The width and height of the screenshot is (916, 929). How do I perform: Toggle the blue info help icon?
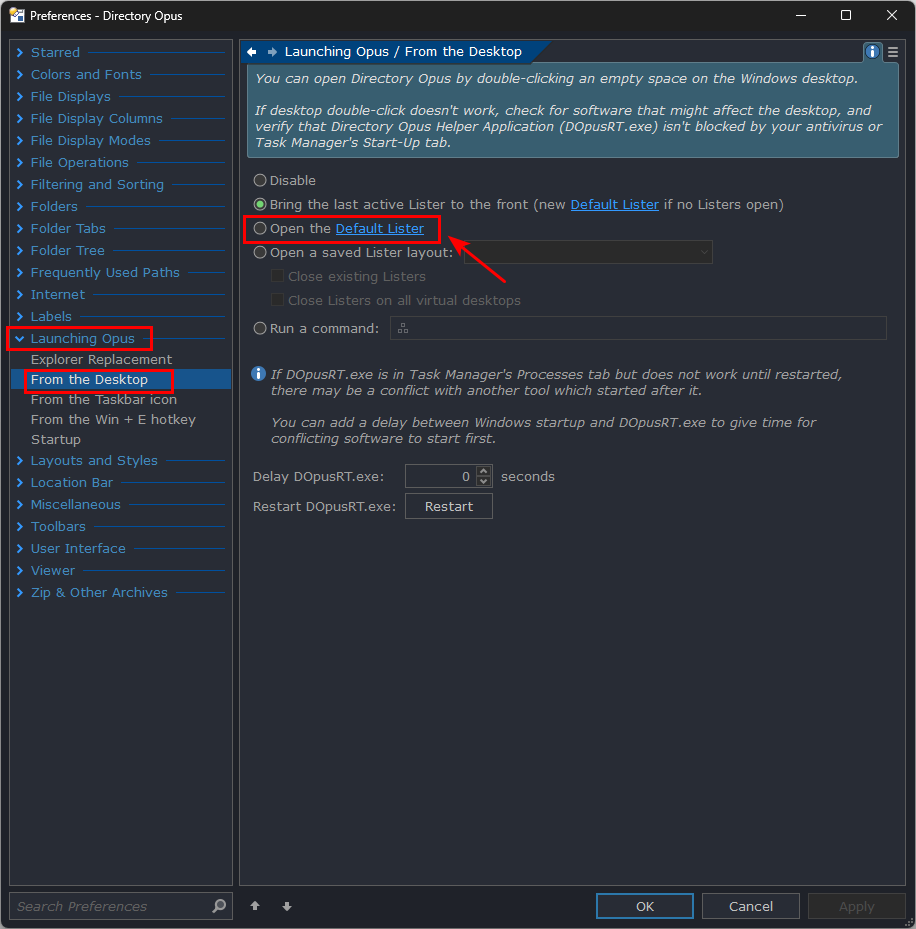[x=872, y=52]
